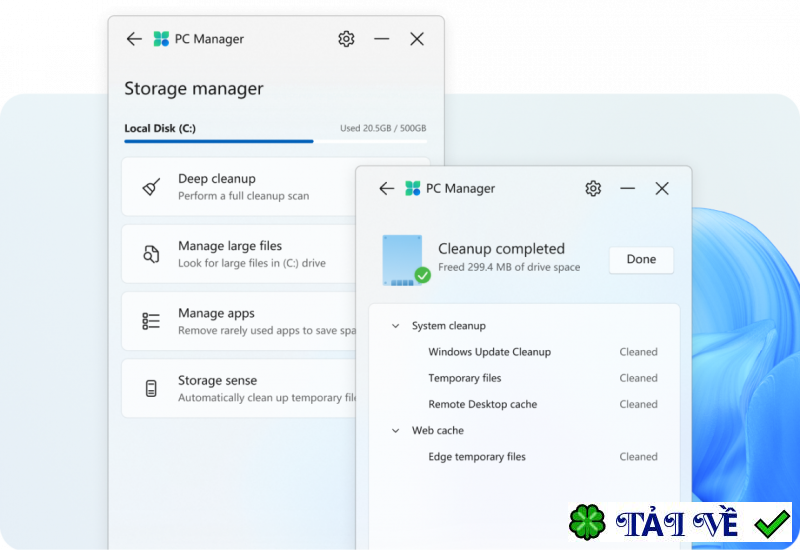Click Cleaned status for Windows Update Cleanup

(x=638, y=352)
